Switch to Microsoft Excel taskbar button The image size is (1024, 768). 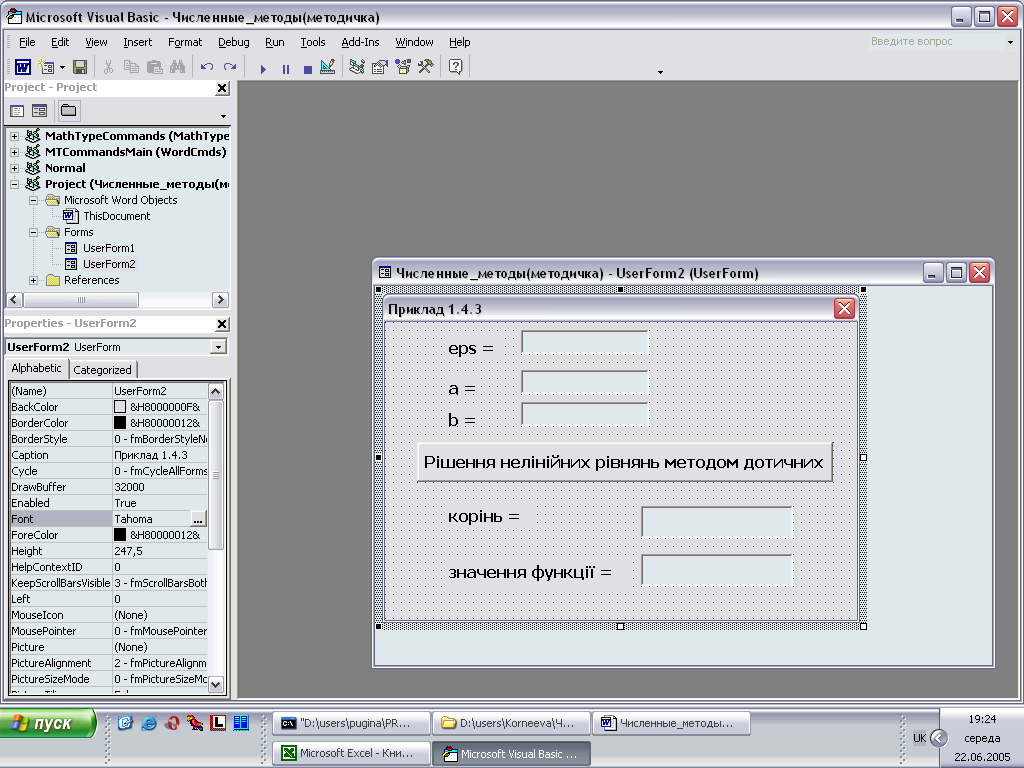pos(352,753)
